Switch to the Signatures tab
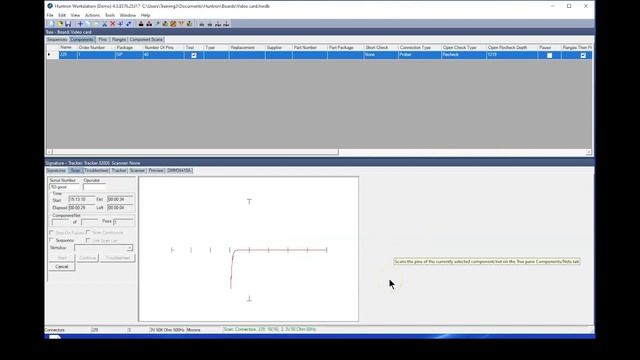640x360 pixels. pos(56,171)
